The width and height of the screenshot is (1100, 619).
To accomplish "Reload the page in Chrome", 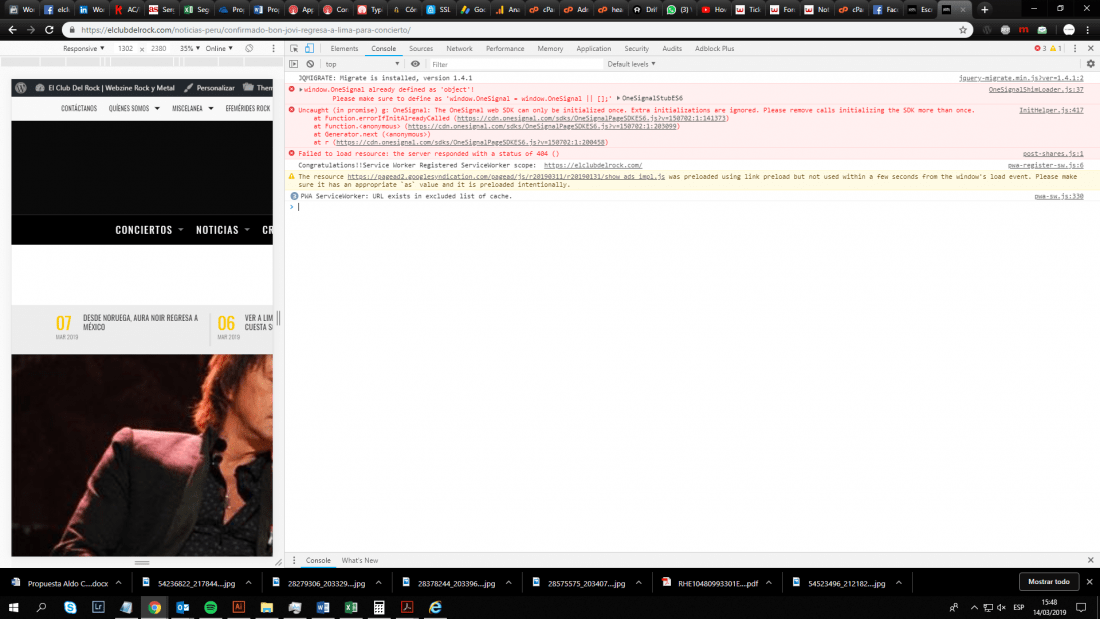I will [49, 30].
